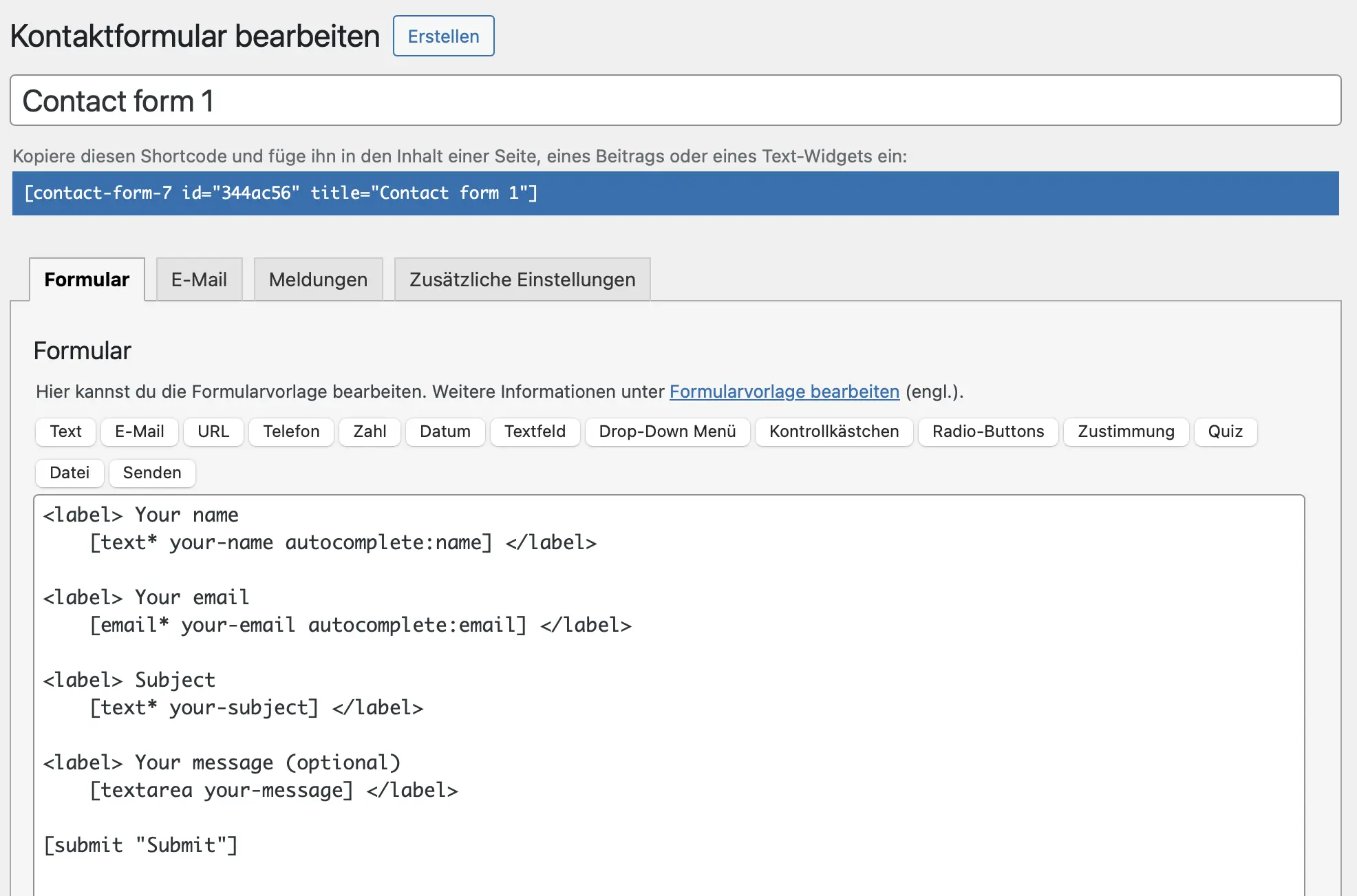Add a Zustimmung acceptance tag
The width and height of the screenshot is (1357, 896).
coord(1126,431)
